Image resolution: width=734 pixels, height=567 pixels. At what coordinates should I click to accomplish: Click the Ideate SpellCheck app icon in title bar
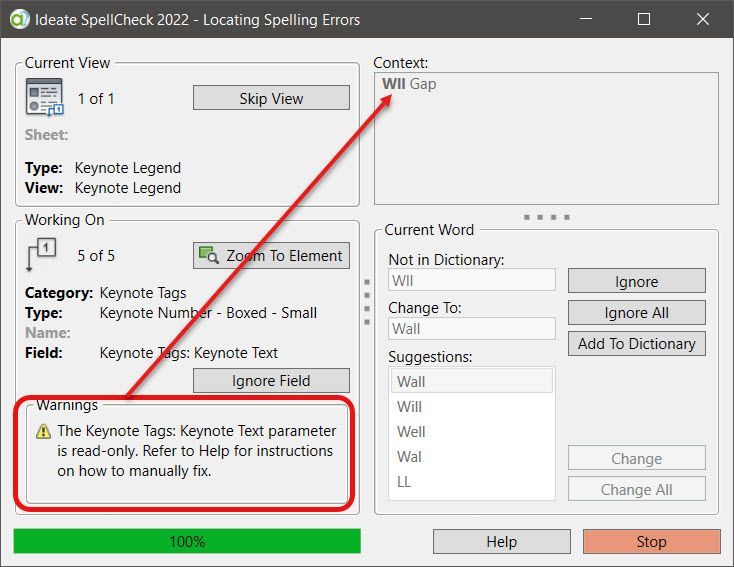click(x=19, y=19)
